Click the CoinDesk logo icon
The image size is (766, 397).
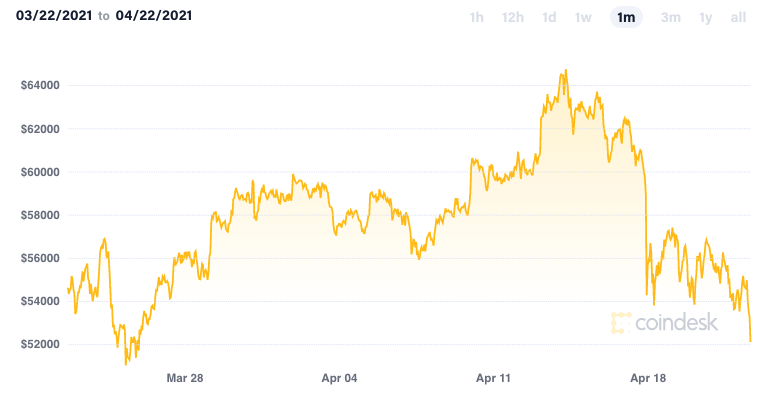coord(621,323)
